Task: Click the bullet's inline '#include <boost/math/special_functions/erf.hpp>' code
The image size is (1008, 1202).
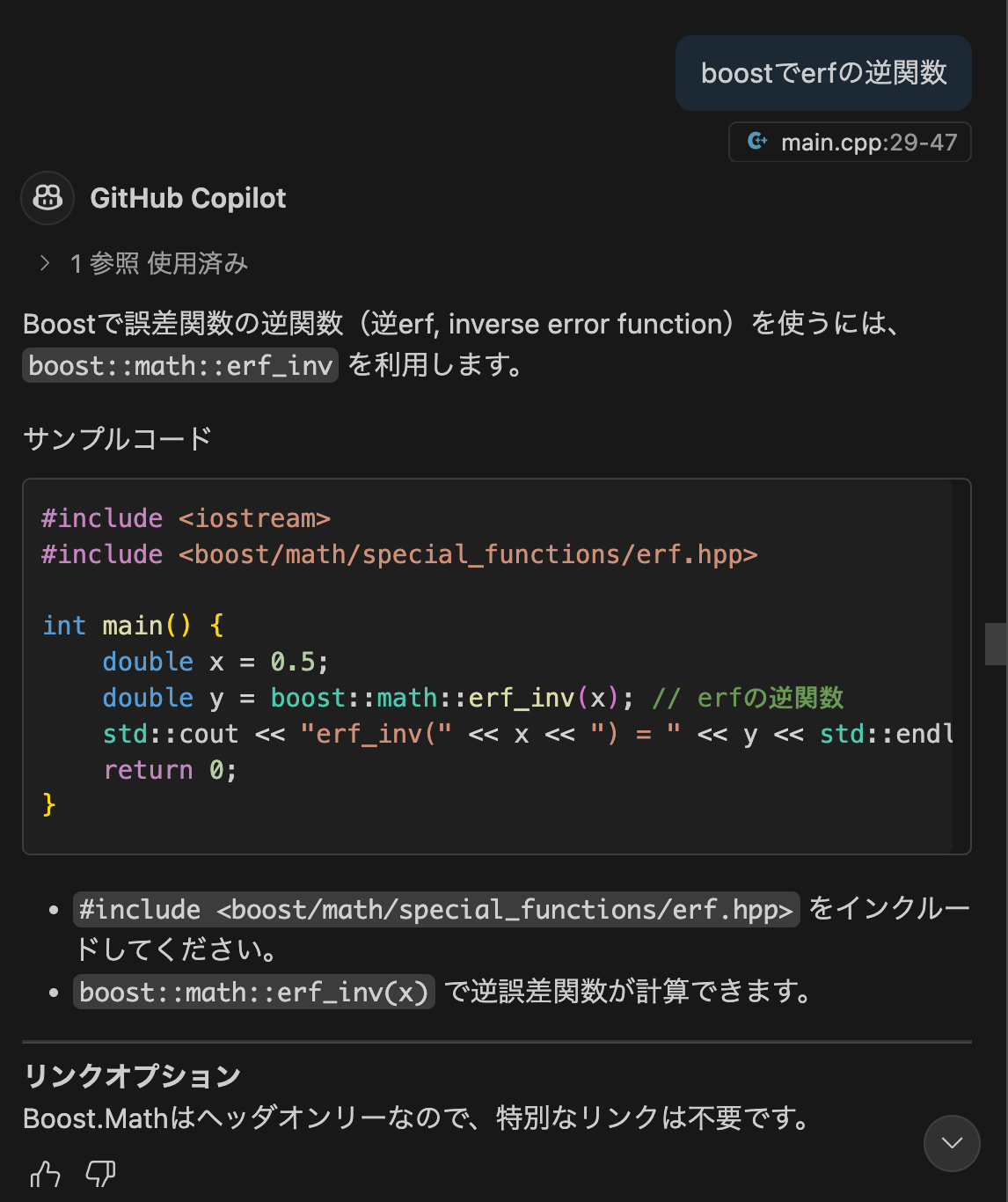Action: (436, 909)
